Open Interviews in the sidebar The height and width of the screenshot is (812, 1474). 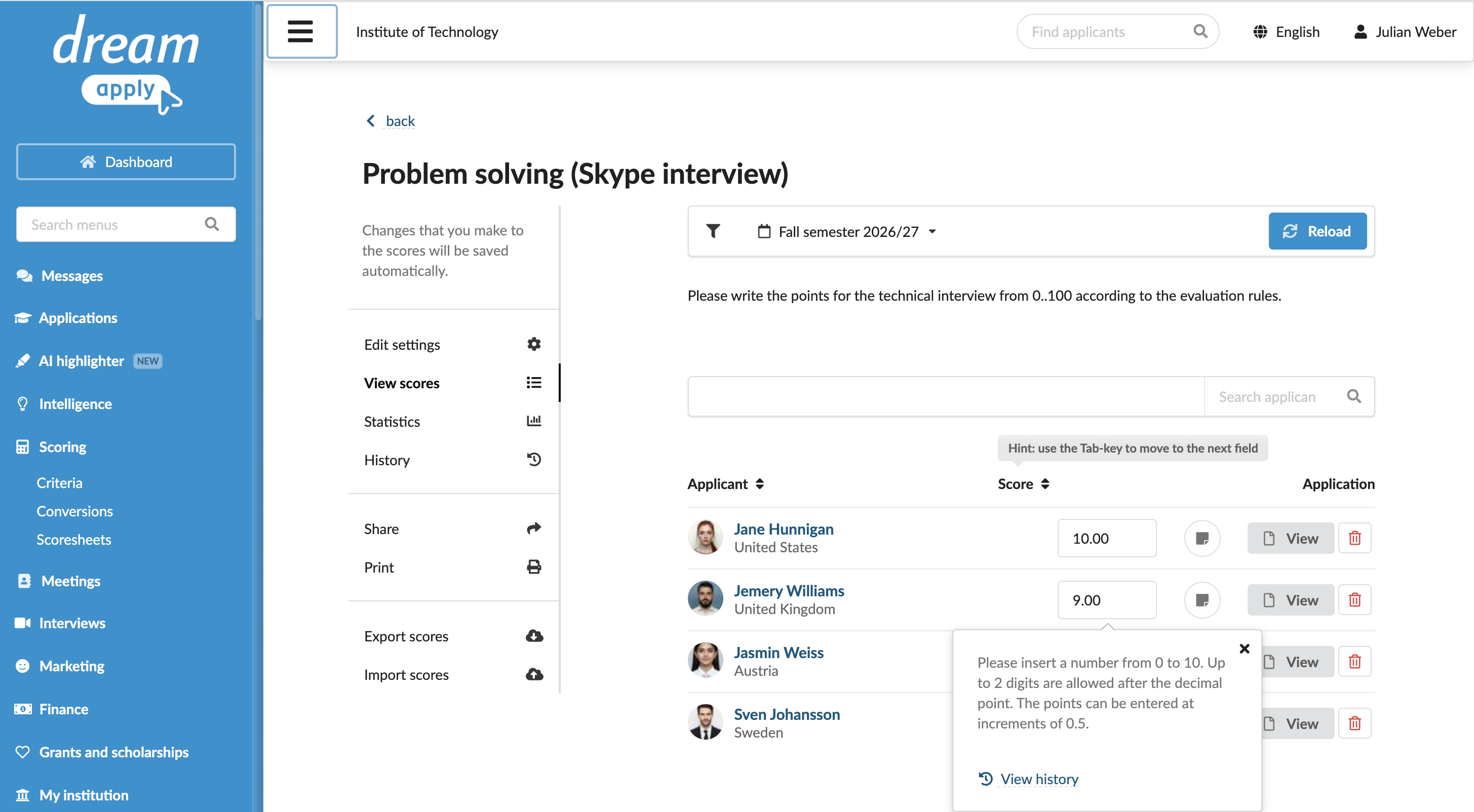(x=72, y=623)
